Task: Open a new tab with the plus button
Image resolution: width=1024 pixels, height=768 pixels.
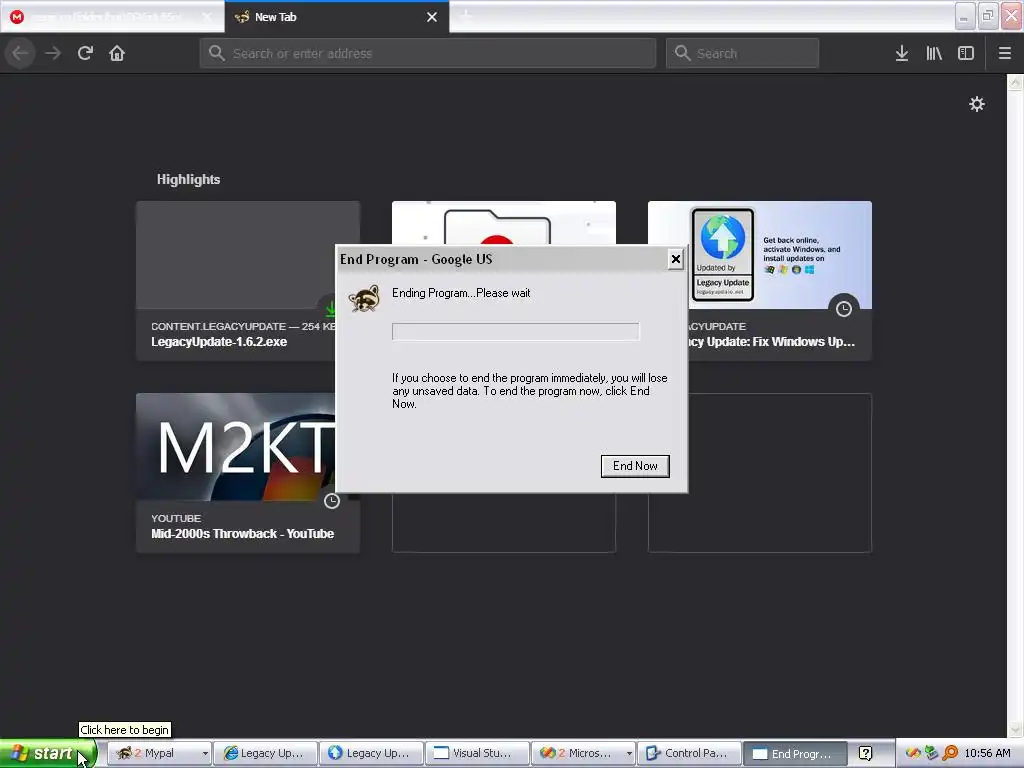Action: (466, 16)
